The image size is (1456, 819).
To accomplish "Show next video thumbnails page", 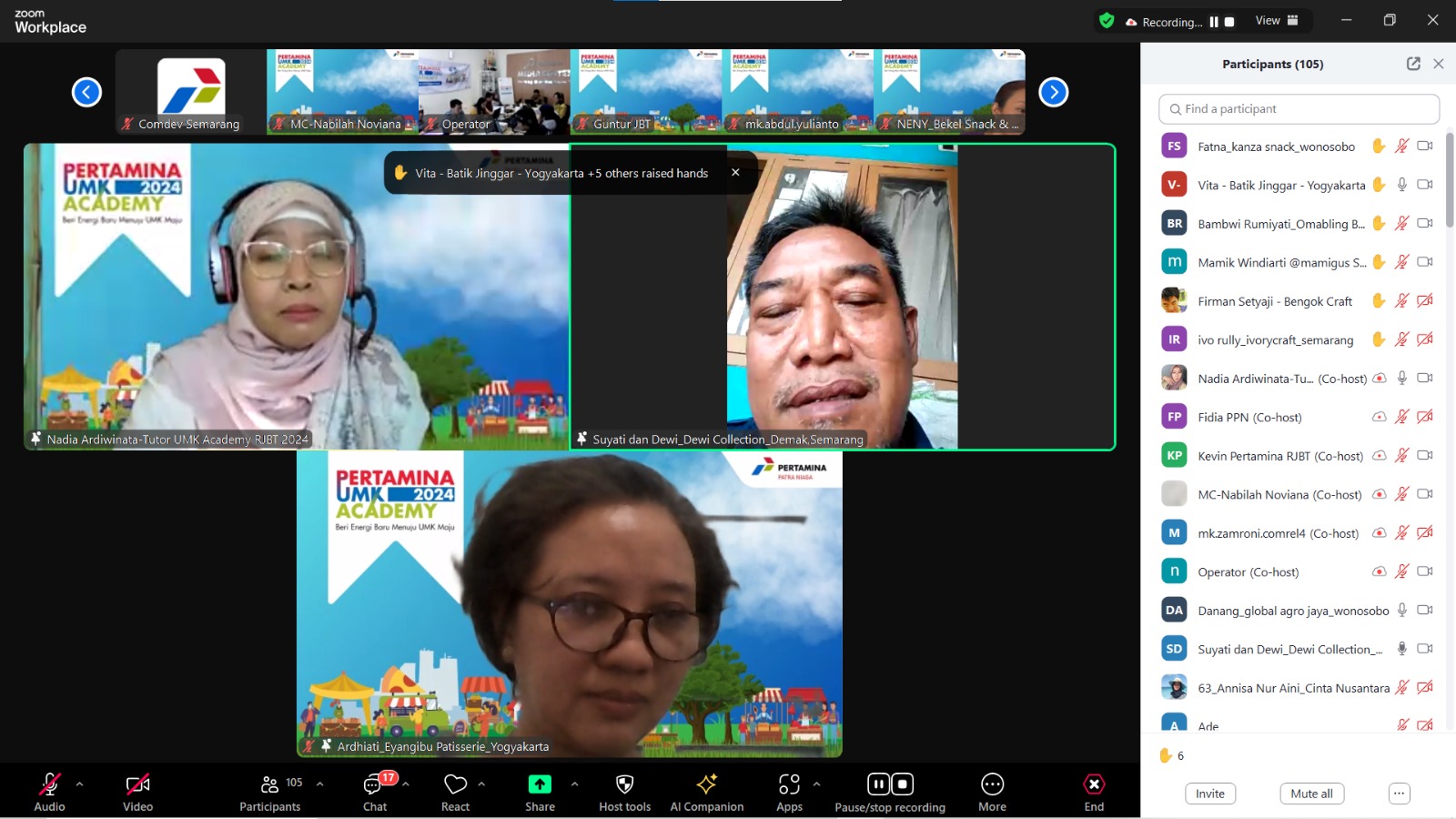I will (1053, 92).
